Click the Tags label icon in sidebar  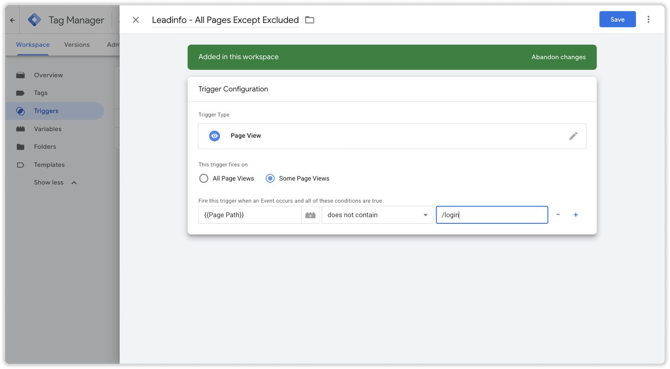pyautogui.click(x=21, y=93)
